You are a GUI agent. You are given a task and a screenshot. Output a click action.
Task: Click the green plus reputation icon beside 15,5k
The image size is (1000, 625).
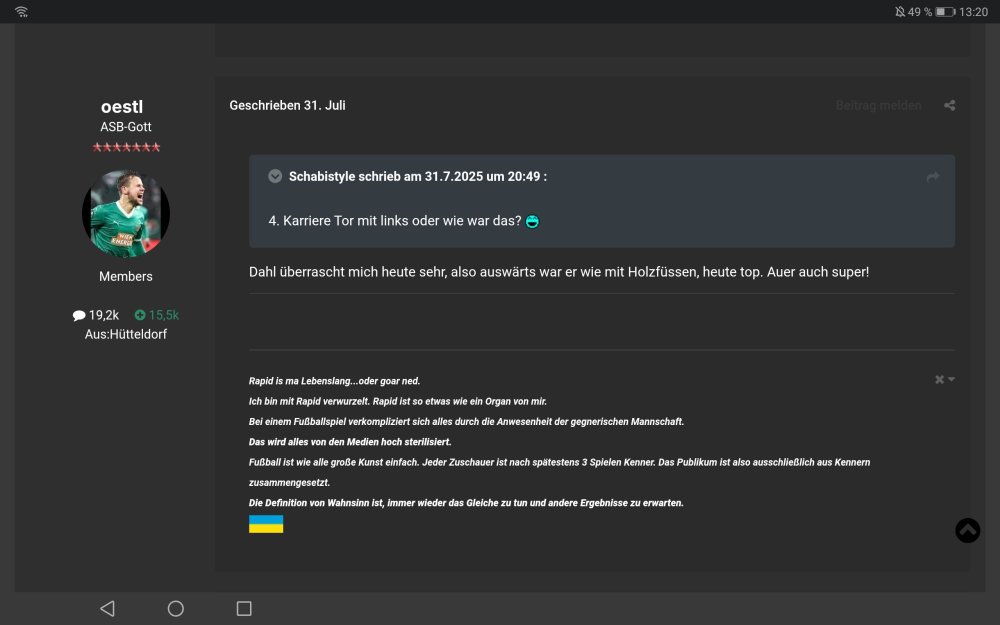pos(142,314)
